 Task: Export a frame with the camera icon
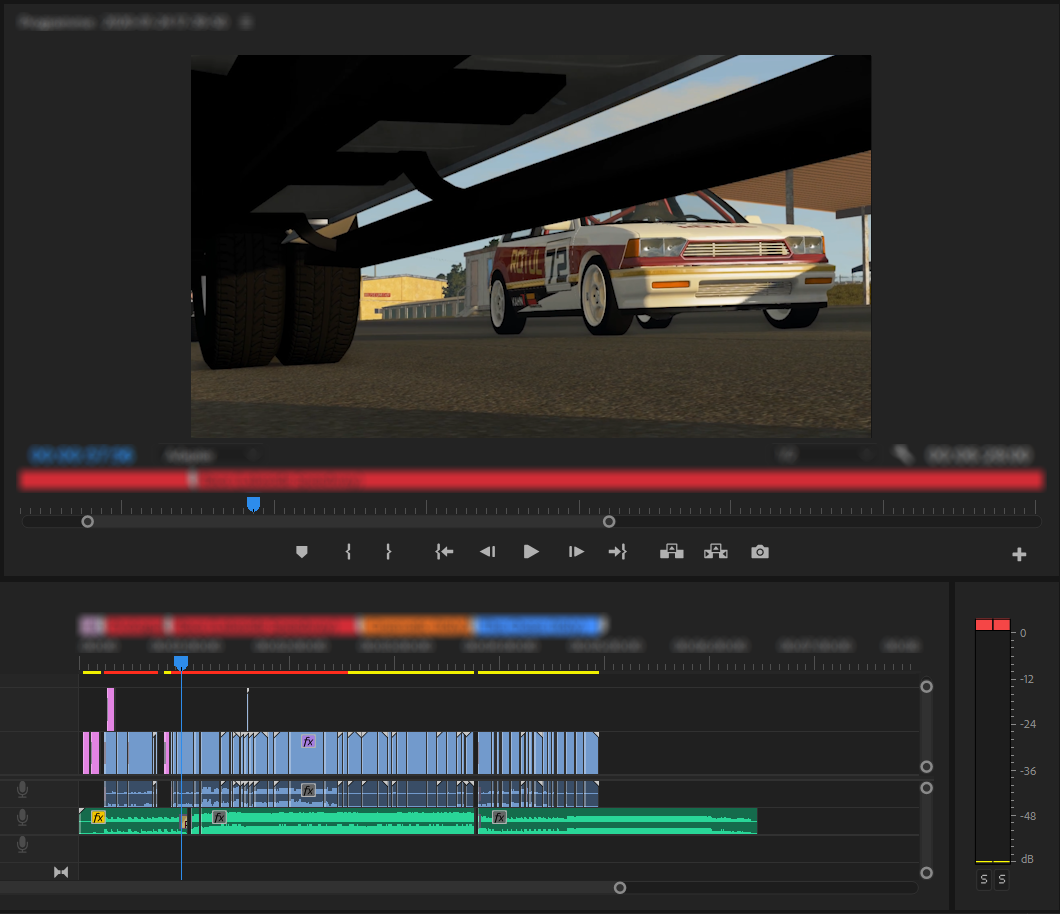760,552
